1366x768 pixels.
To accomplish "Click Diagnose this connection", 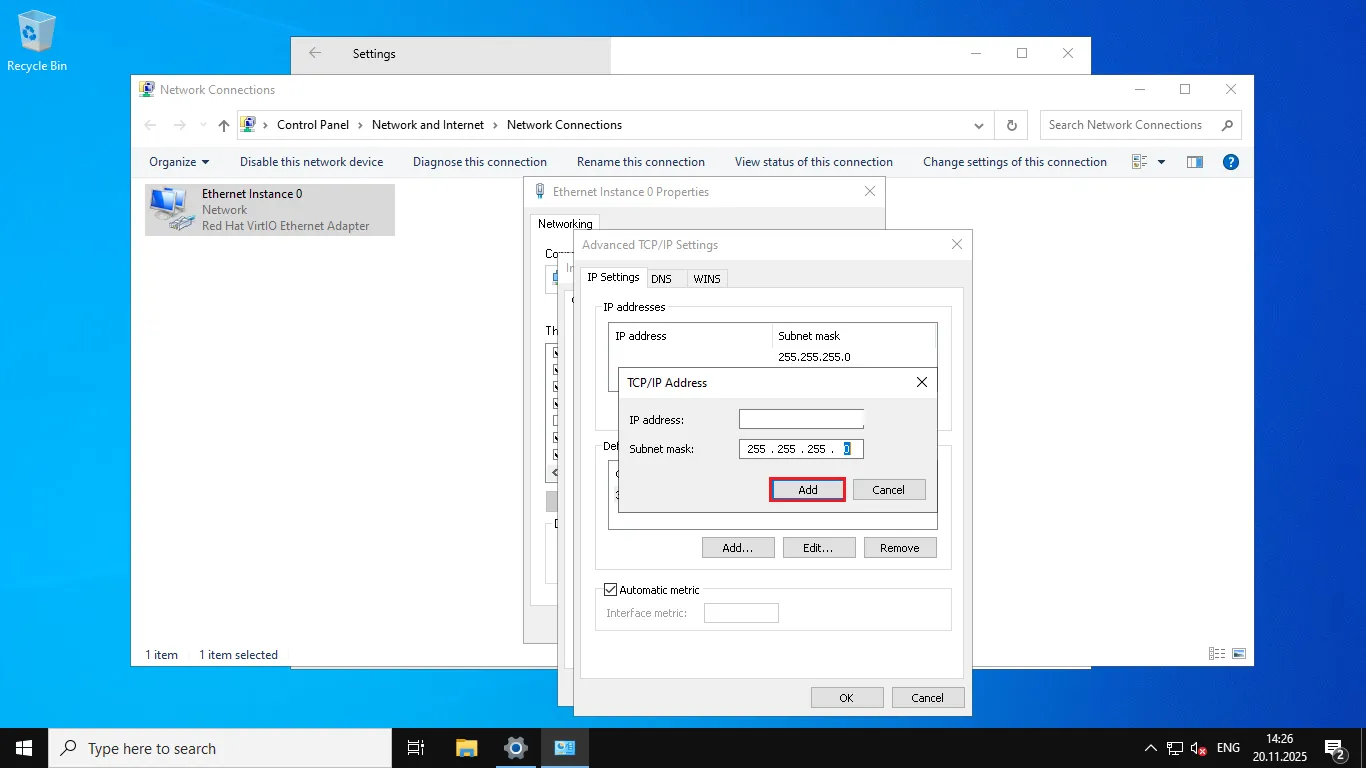I will 479,162.
